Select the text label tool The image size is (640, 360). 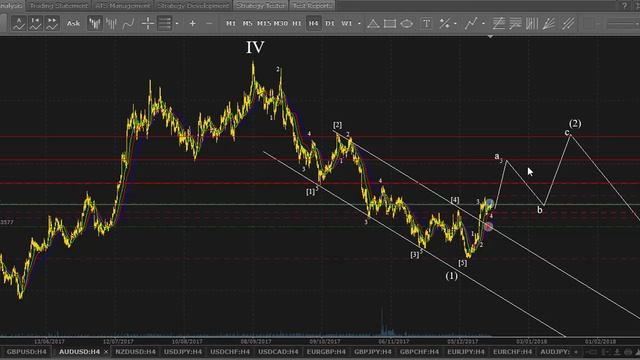click(426, 23)
